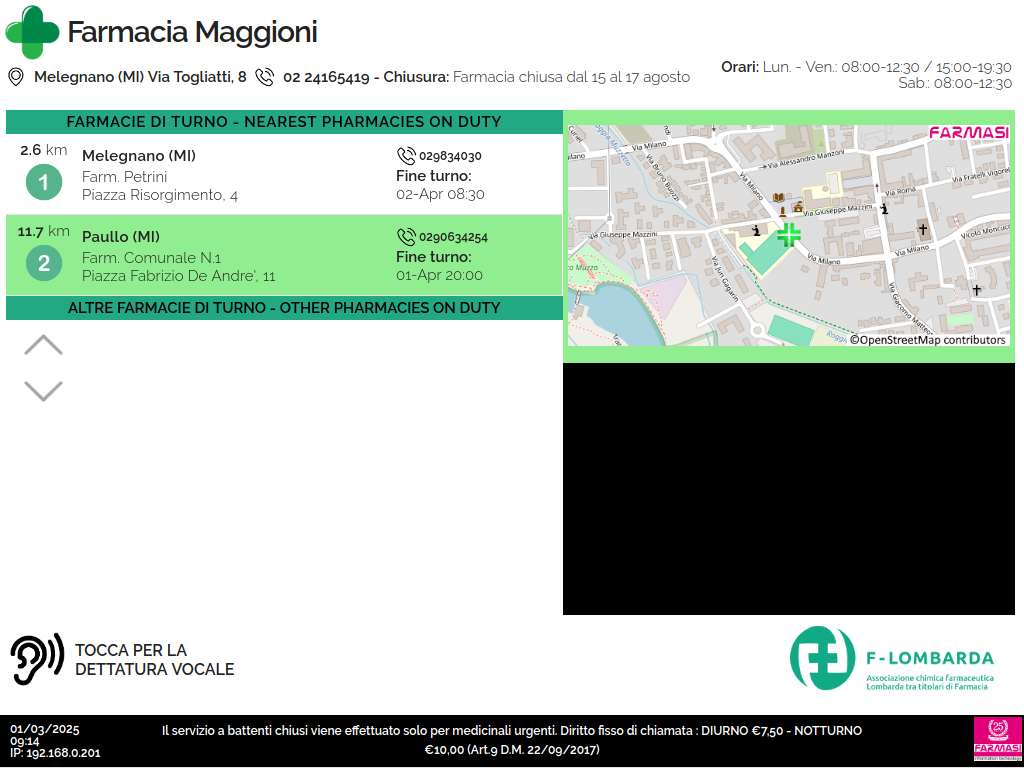Select the number 1 pharmacy circle badge
This screenshot has height=768, width=1024.
pyautogui.click(x=44, y=183)
